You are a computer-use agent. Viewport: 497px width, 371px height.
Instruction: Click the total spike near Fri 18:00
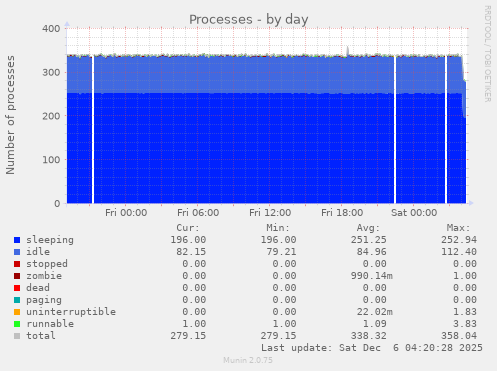[348, 51]
